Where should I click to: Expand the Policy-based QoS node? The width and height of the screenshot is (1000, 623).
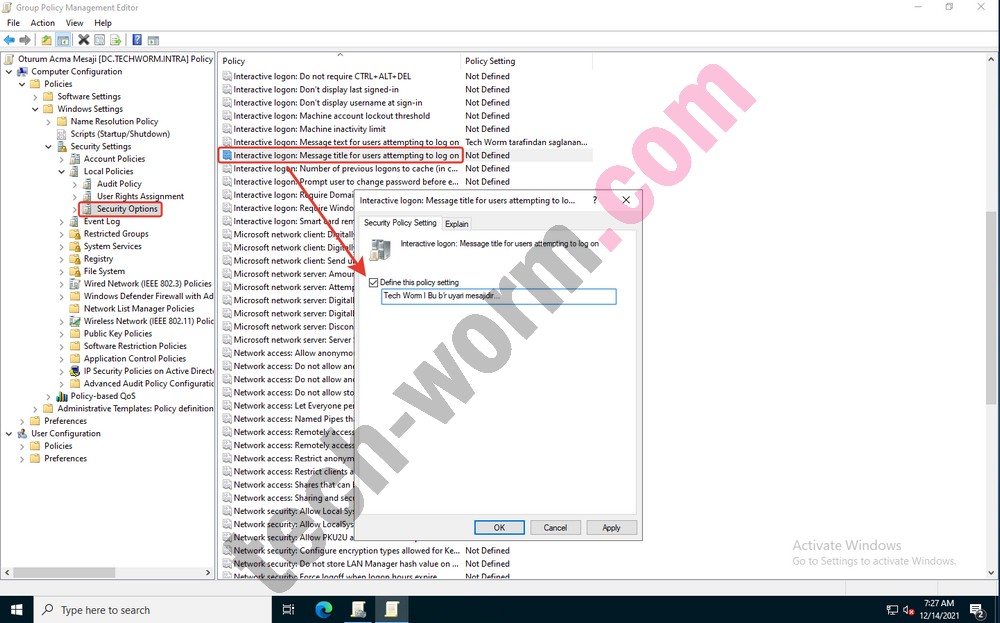click(x=48, y=396)
